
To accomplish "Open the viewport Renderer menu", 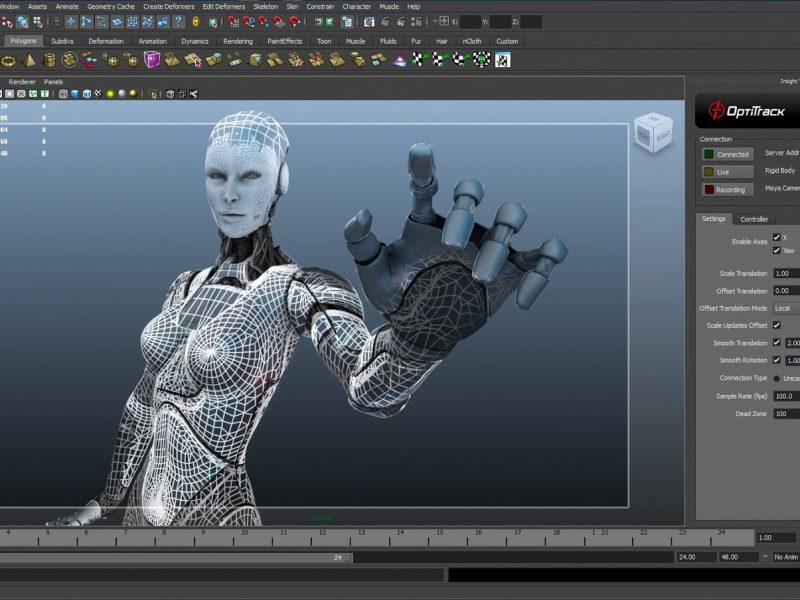I will click(x=22, y=82).
